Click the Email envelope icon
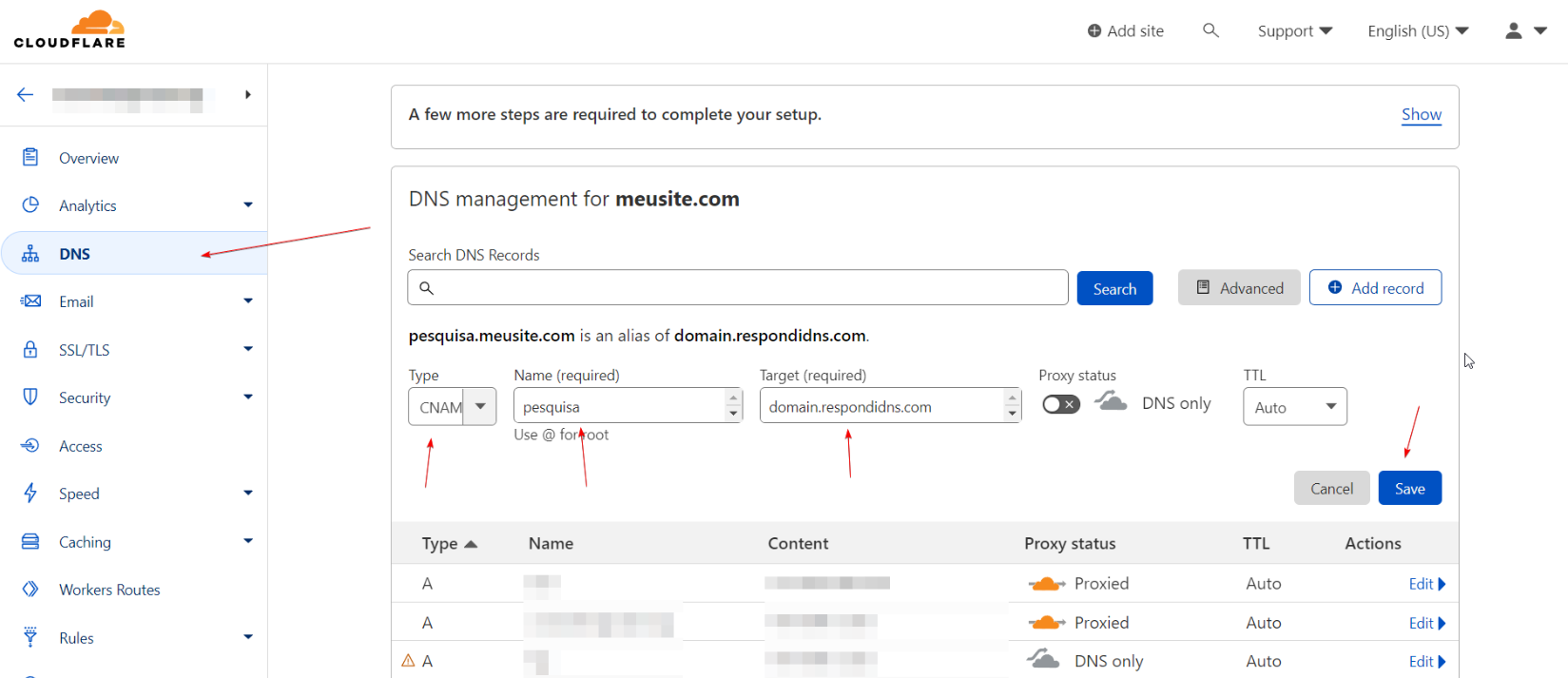 (30, 300)
